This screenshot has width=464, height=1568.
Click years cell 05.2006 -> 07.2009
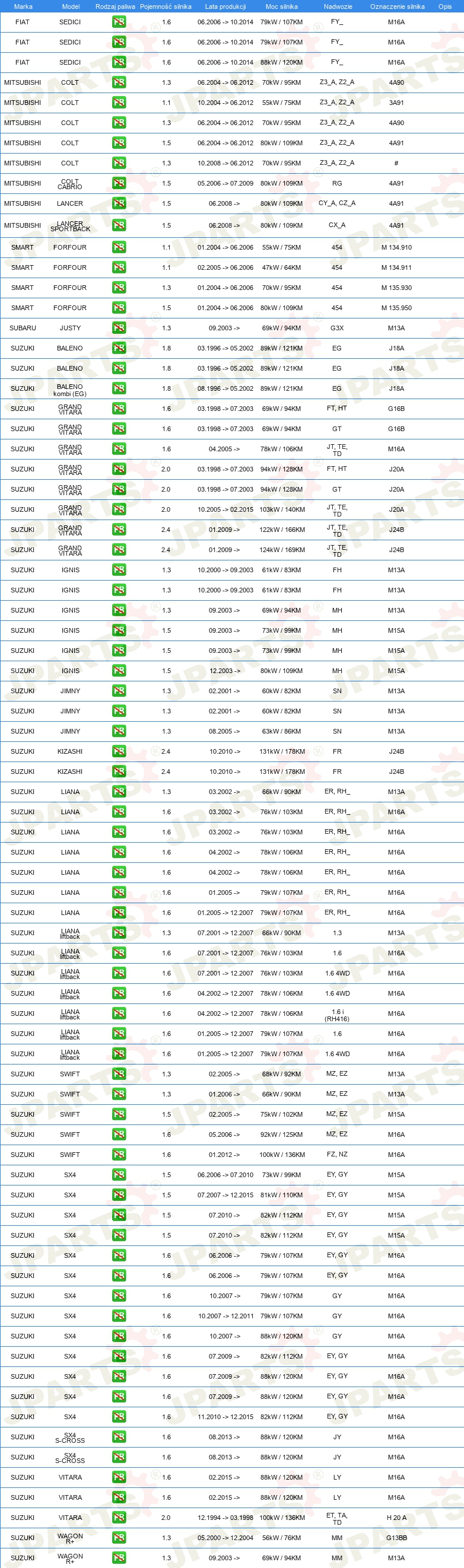(225, 183)
